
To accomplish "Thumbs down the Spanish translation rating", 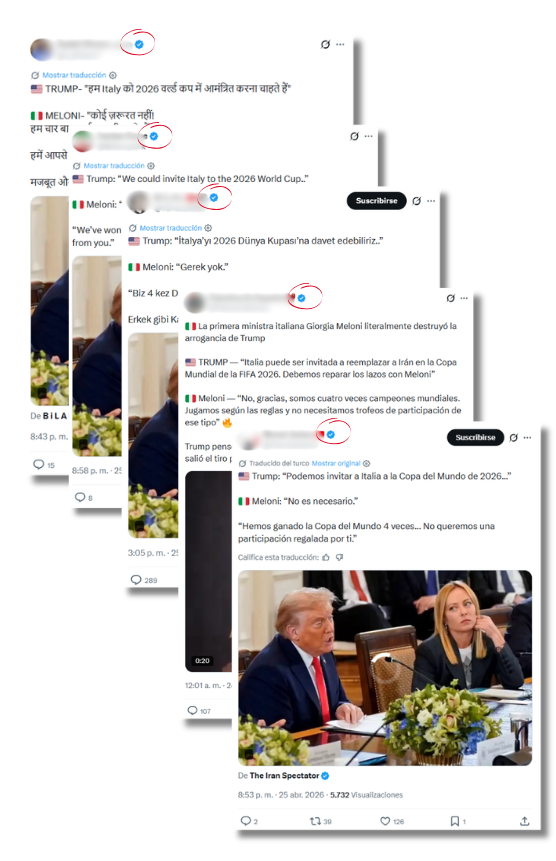I will tap(339, 557).
